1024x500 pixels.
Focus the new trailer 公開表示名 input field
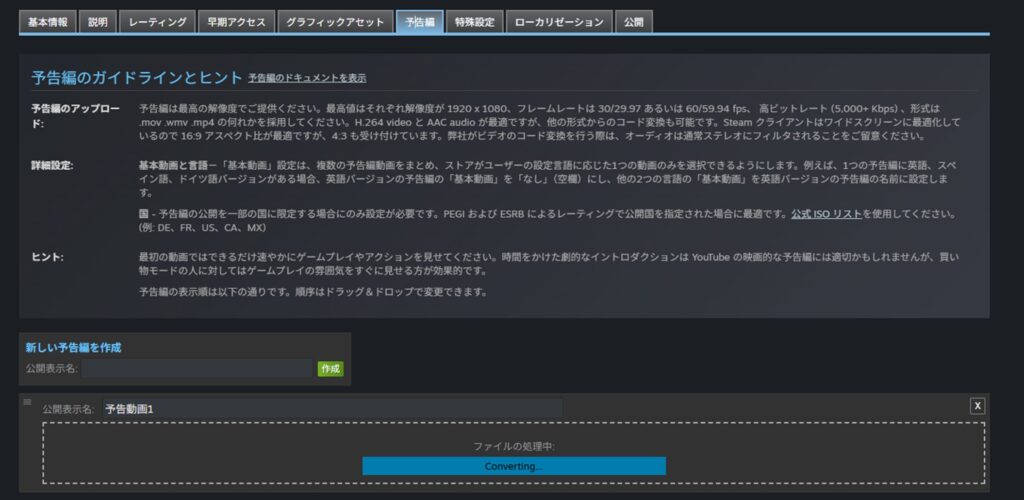click(198, 369)
